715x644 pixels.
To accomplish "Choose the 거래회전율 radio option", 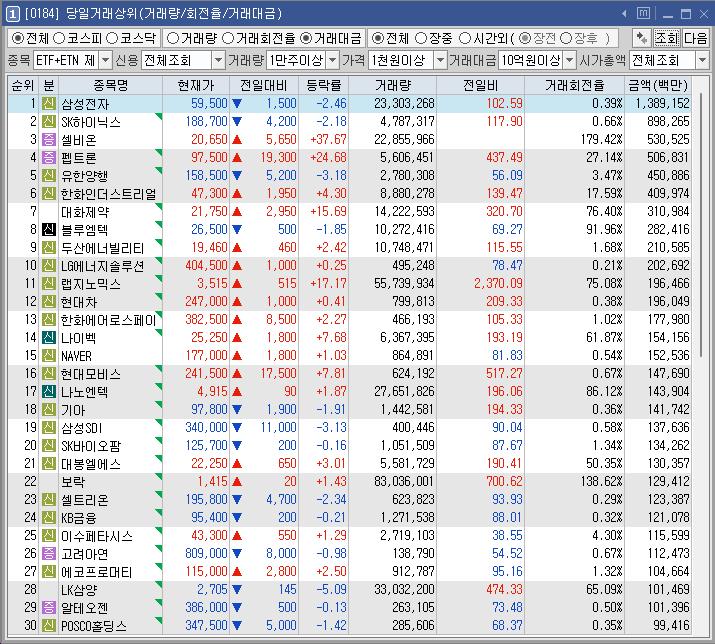I will point(228,38).
